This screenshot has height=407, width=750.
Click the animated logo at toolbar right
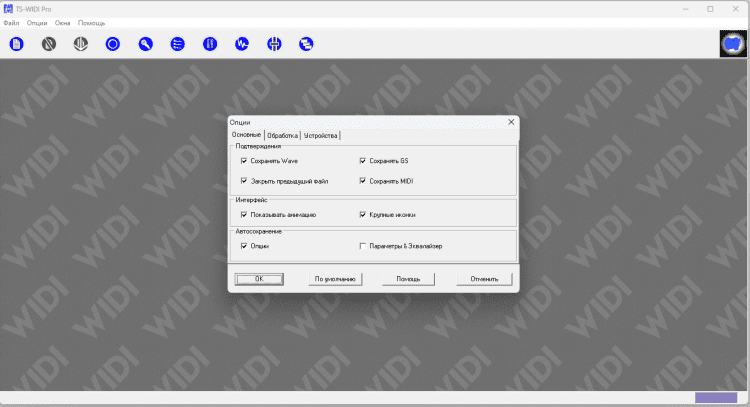point(733,44)
